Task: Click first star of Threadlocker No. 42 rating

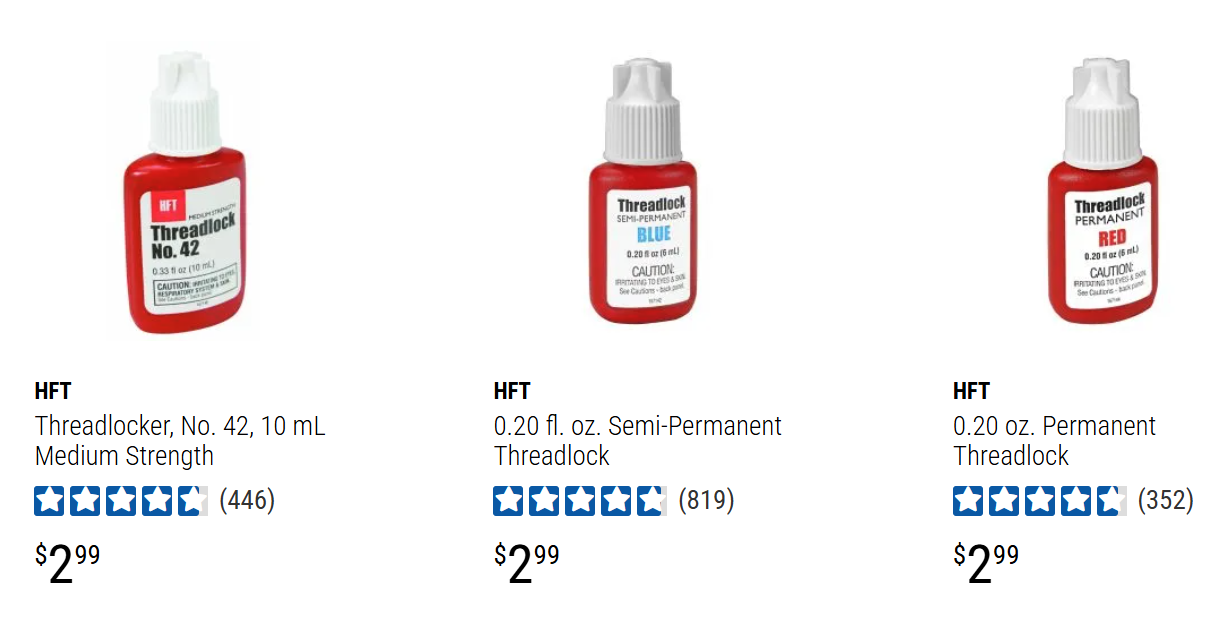Action: tap(49, 500)
